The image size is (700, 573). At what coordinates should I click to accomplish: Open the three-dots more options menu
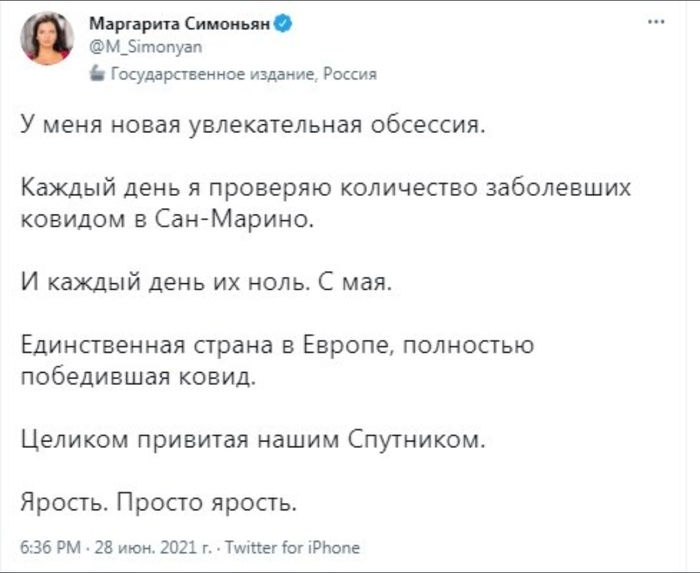click(656, 24)
